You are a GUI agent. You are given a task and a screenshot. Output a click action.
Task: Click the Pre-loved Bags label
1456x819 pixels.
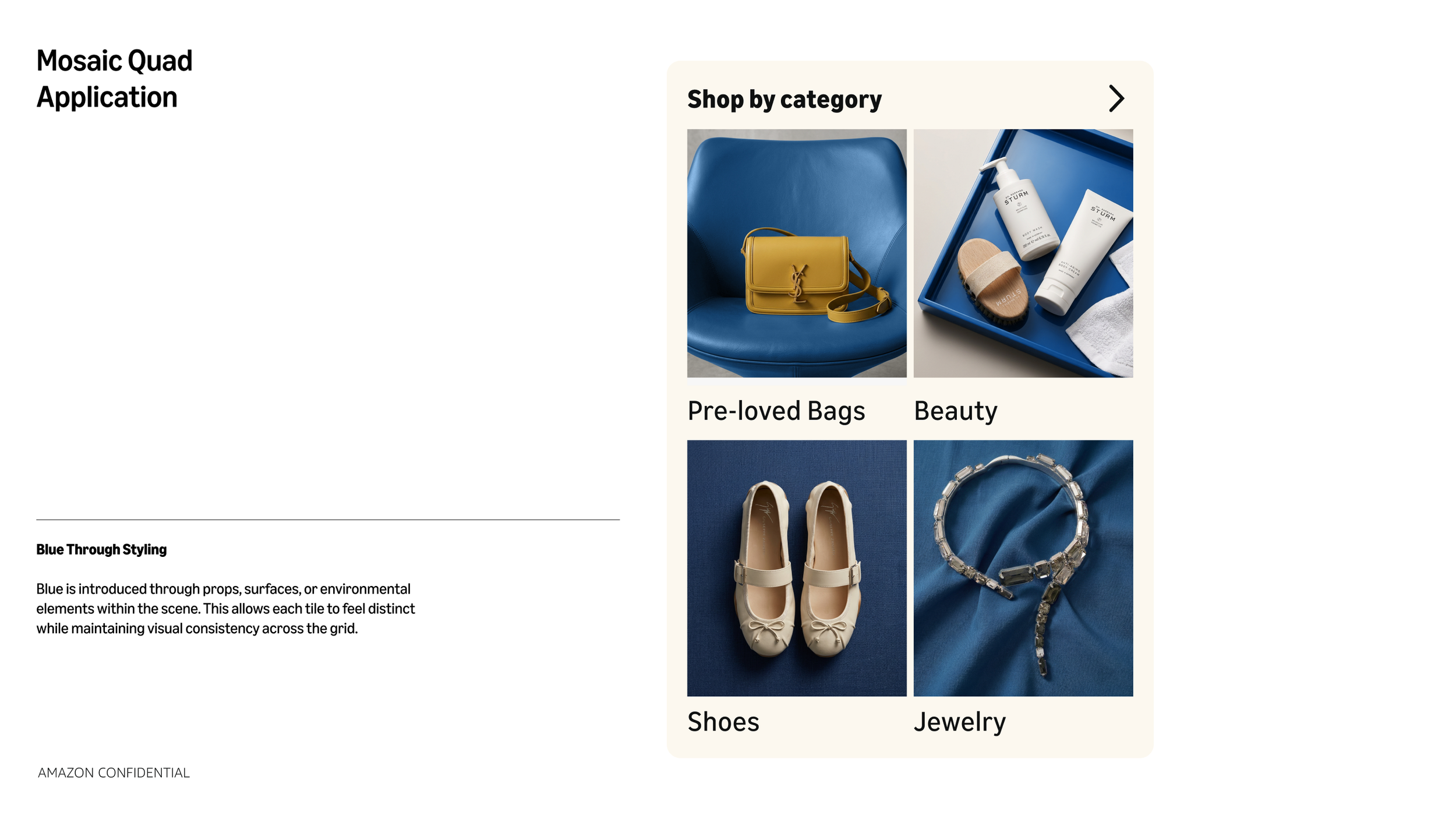pos(776,411)
